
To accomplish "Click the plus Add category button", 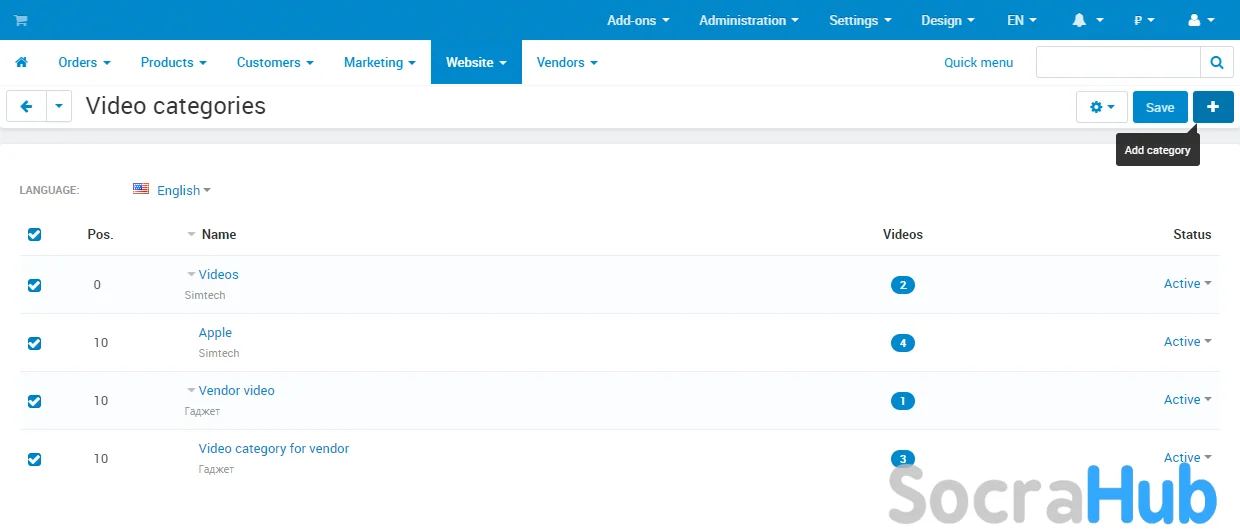I will coord(1213,107).
